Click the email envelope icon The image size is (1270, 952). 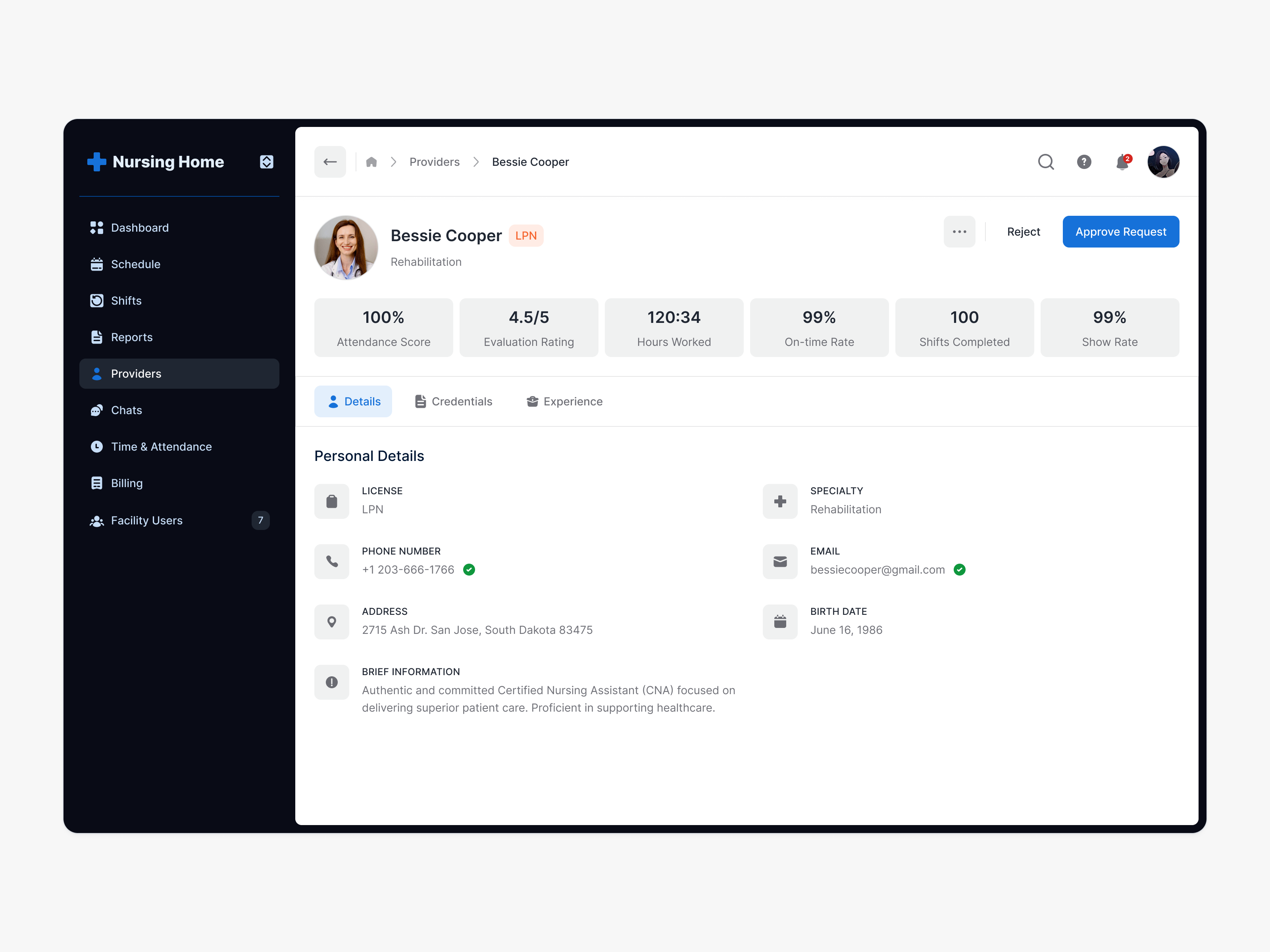pyautogui.click(x=780, y=562)
